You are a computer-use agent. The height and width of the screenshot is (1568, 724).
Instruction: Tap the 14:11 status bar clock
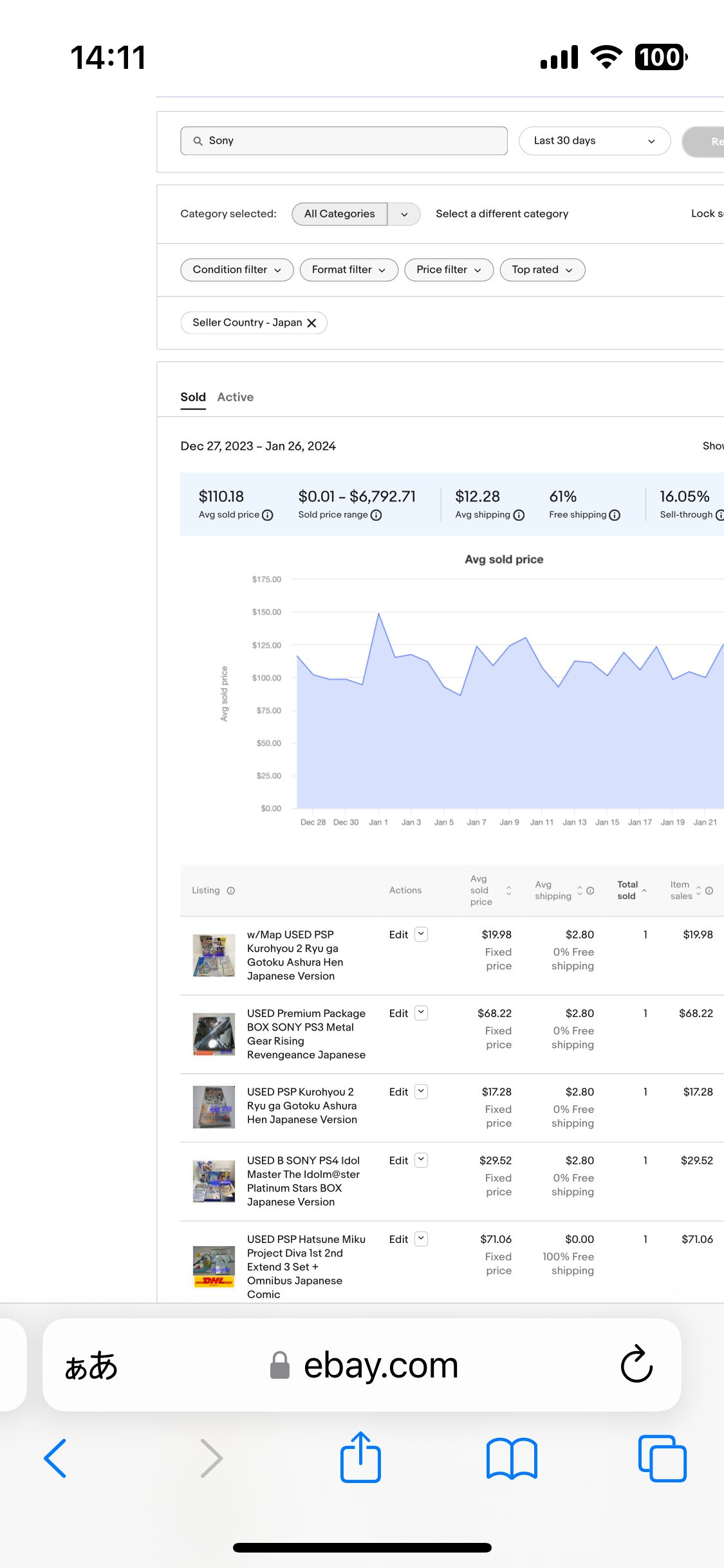pos(108,58)
